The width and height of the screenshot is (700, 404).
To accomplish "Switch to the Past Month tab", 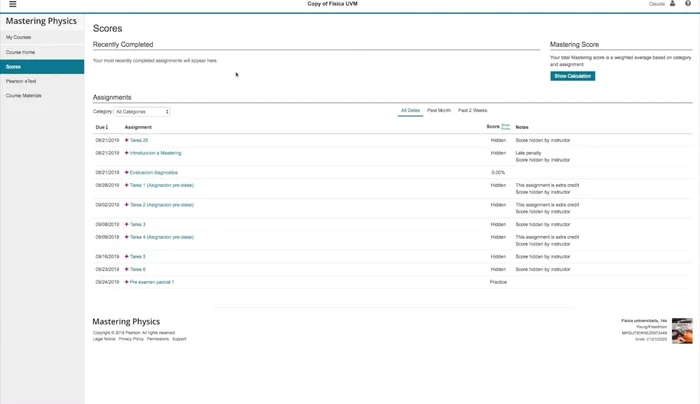I will pos(439,111).
